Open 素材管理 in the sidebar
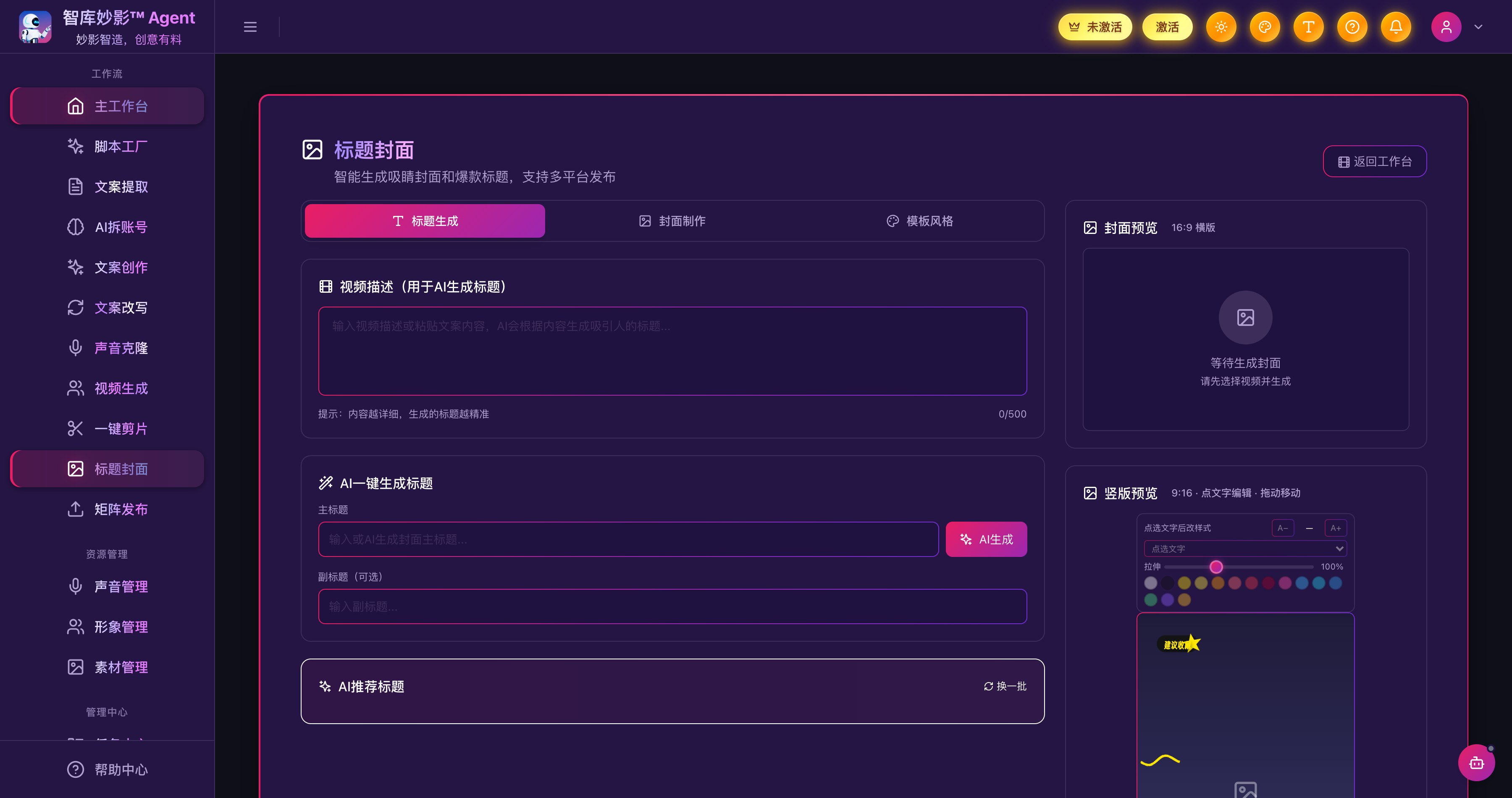1512x798 pixels. click(108, 667)
